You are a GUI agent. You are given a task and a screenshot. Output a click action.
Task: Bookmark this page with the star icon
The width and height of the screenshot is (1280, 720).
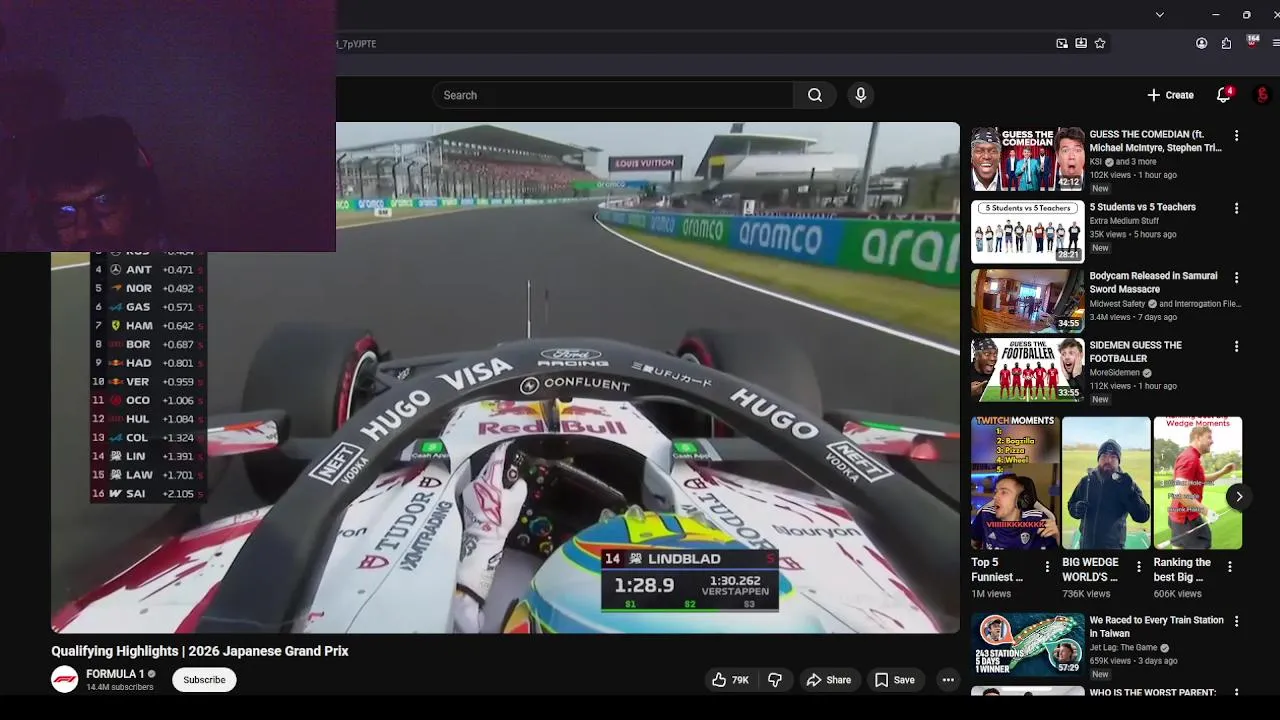point(1100,43)
